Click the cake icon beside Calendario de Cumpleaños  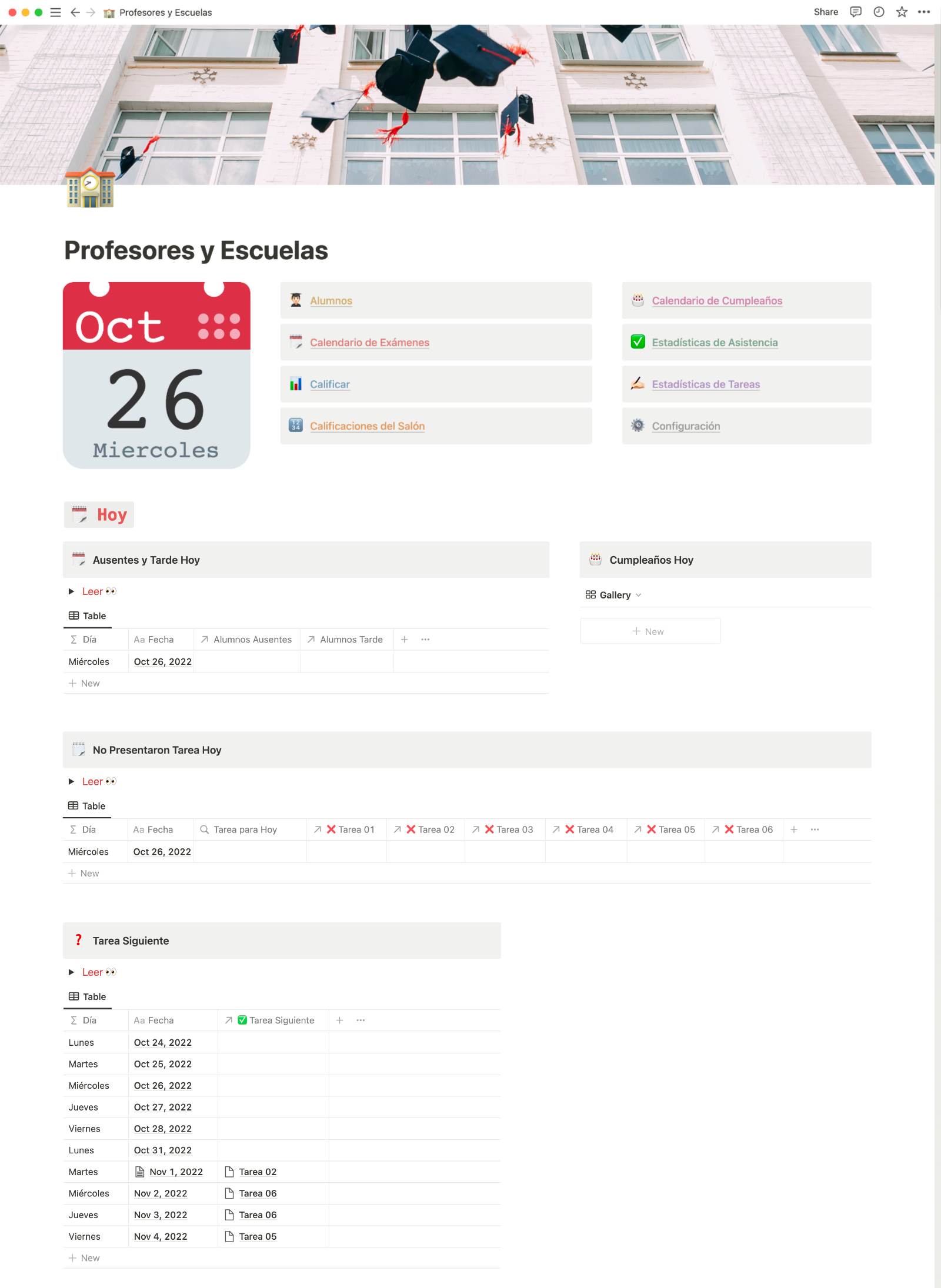point(638,300)
